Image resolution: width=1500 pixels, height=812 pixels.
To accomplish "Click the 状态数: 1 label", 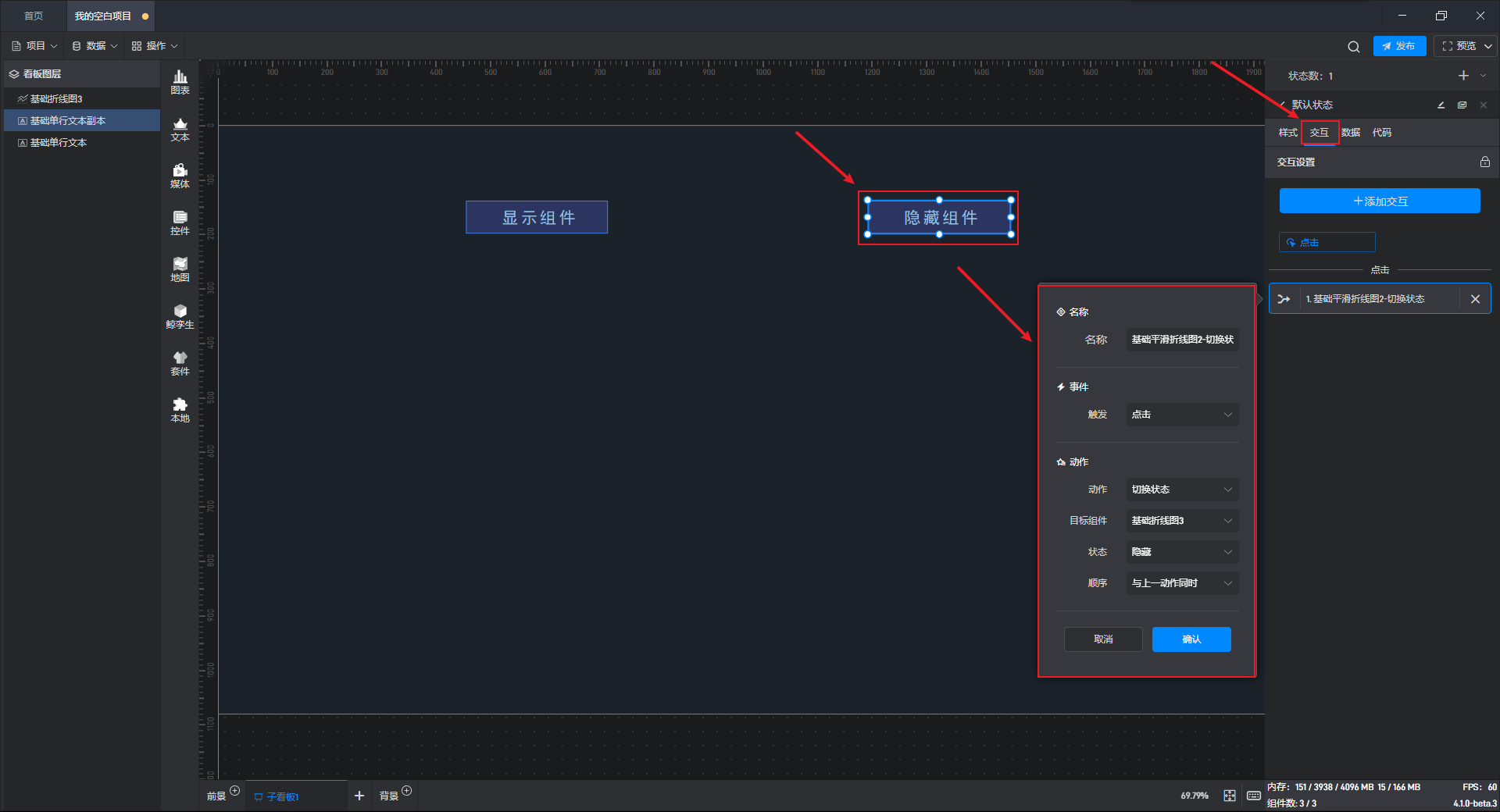I will 1310,76.
